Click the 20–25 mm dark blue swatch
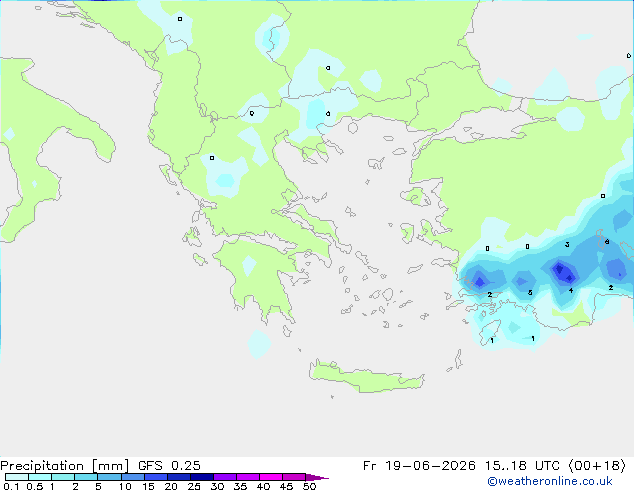Image resolution: width=634 pixels, height=490 pixels. [x=179, y=477]
